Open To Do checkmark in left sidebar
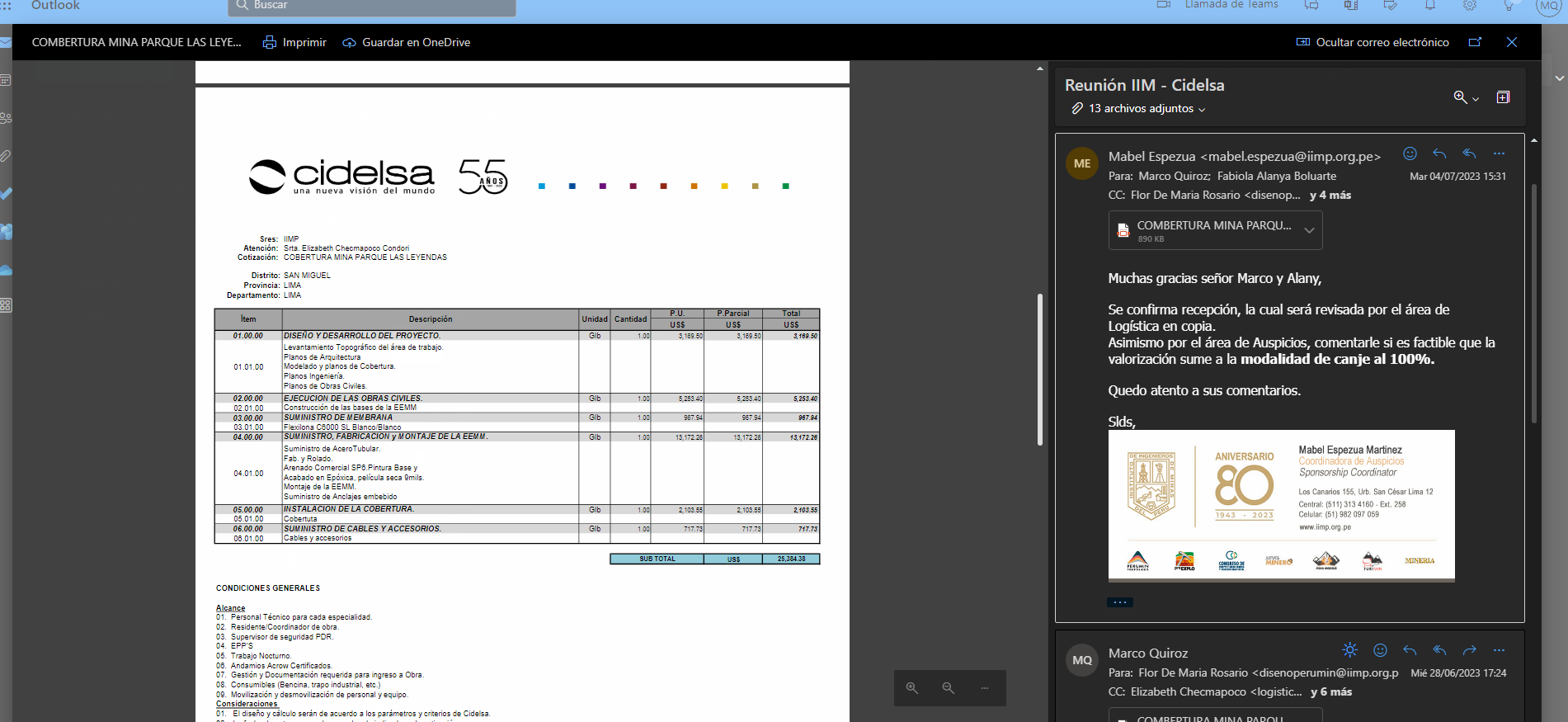The width and height of the screenshot is (1568, 722). point(6,193)
